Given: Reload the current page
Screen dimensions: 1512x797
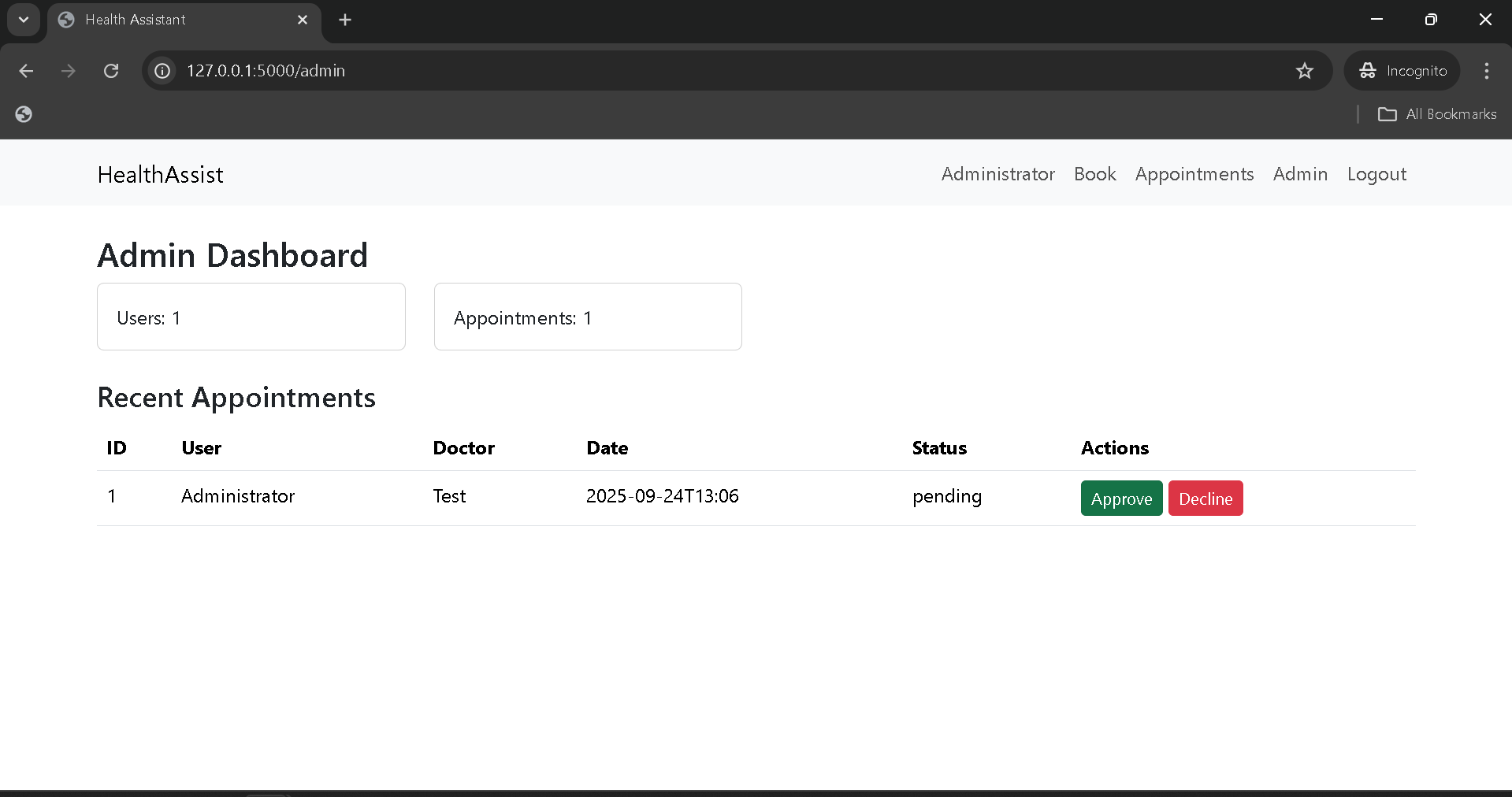Looking at the screenshot, I should [x=111, y=71].
